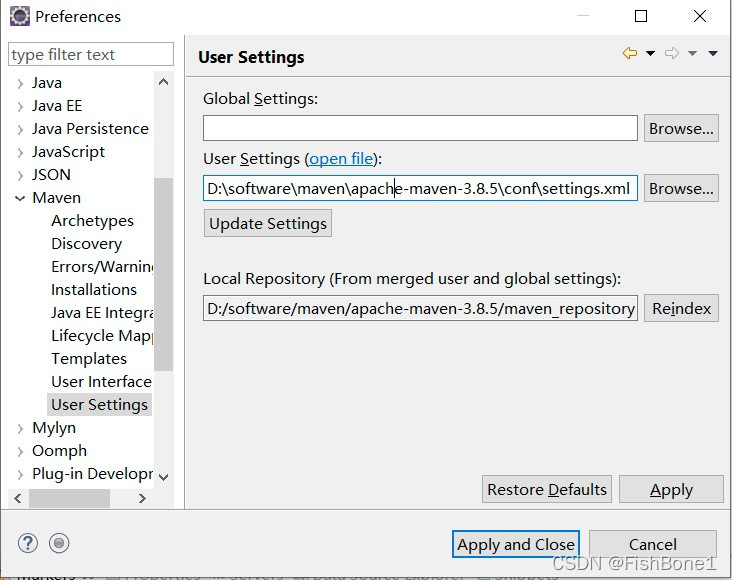732x580 pixels.
Task: Click the User Settings path field
Action: point(420,188)
